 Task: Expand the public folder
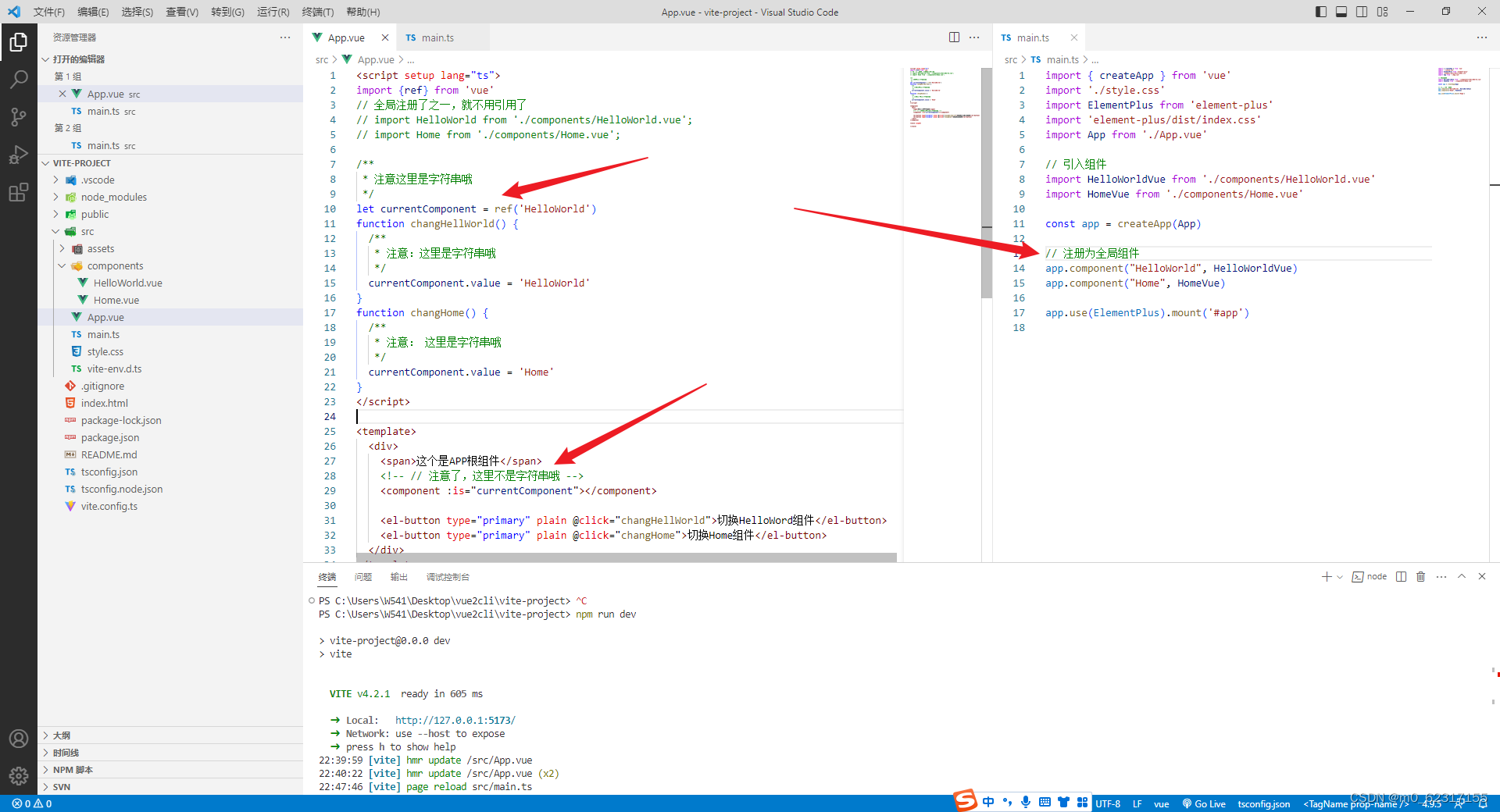(x=56, y=214)
